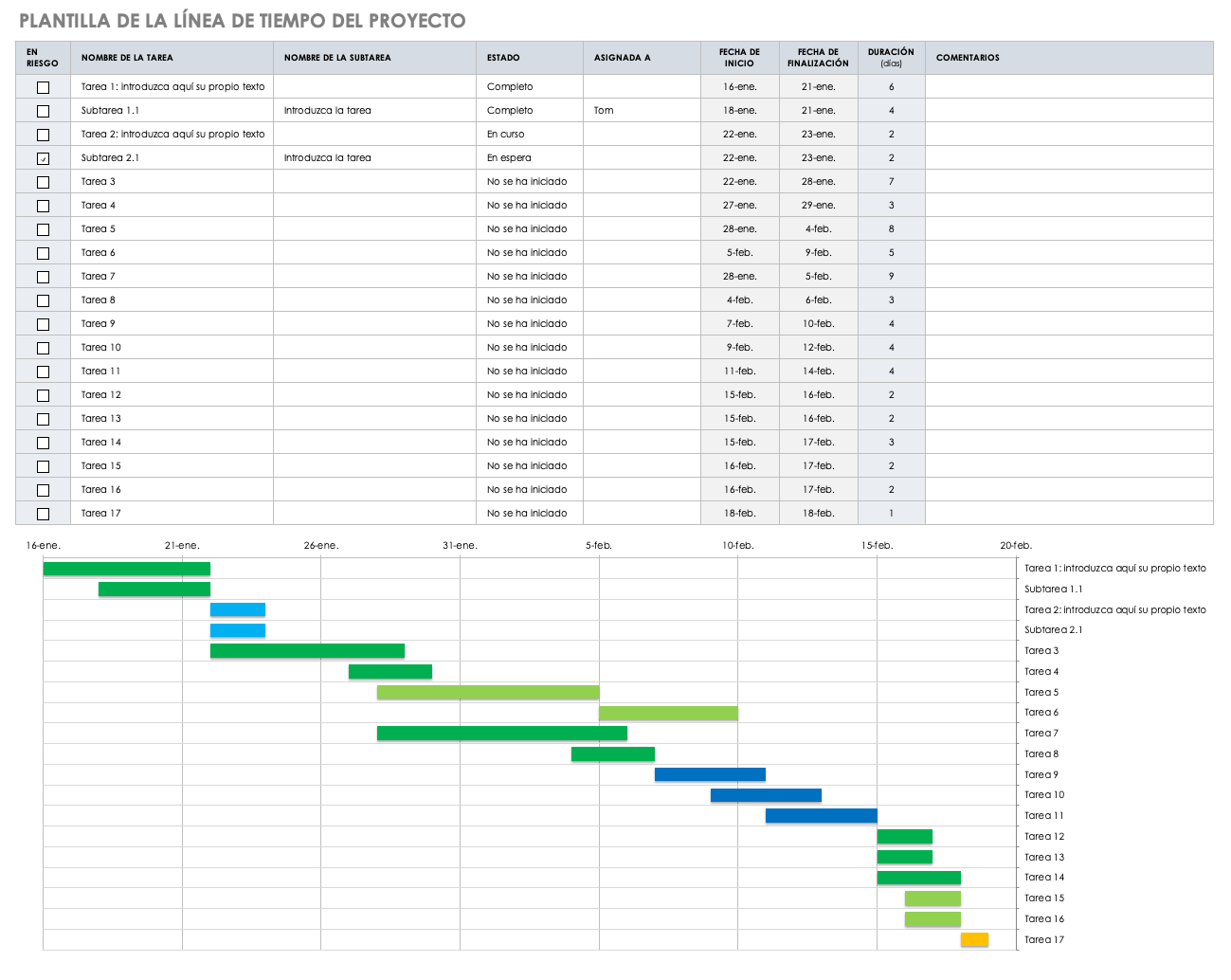Viewport: 1231px width, 980px height.
Task: Select the 26-ene. timeline label
Action: coord(321,546)
